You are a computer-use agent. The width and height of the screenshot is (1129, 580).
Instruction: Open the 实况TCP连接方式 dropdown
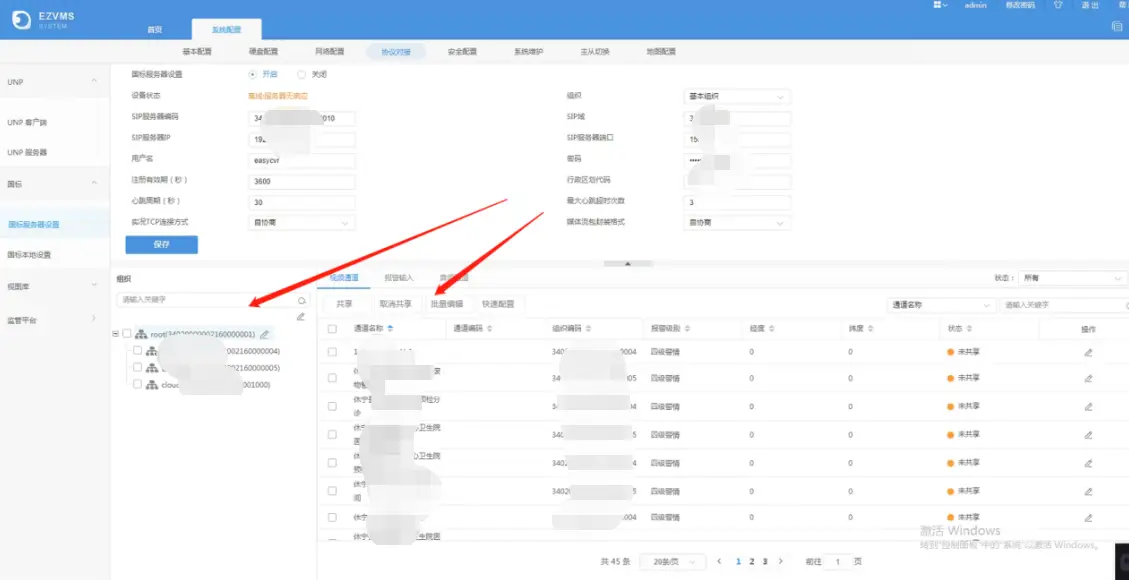pos(301,223)
